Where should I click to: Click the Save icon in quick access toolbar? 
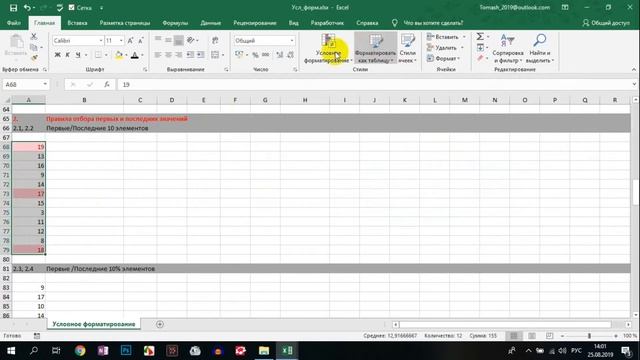click(13, 8)
